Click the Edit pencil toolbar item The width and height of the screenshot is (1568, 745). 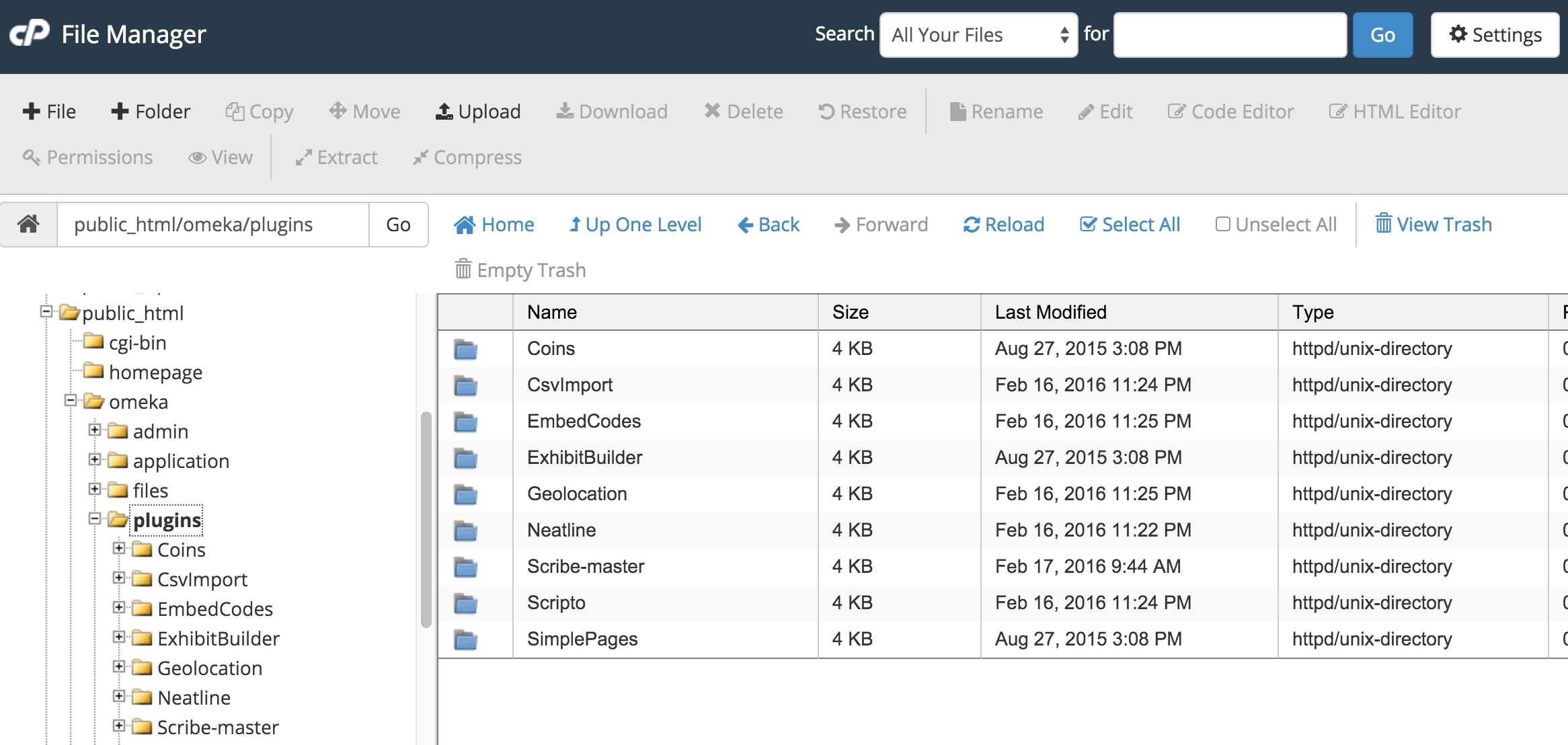[1105, 112]
